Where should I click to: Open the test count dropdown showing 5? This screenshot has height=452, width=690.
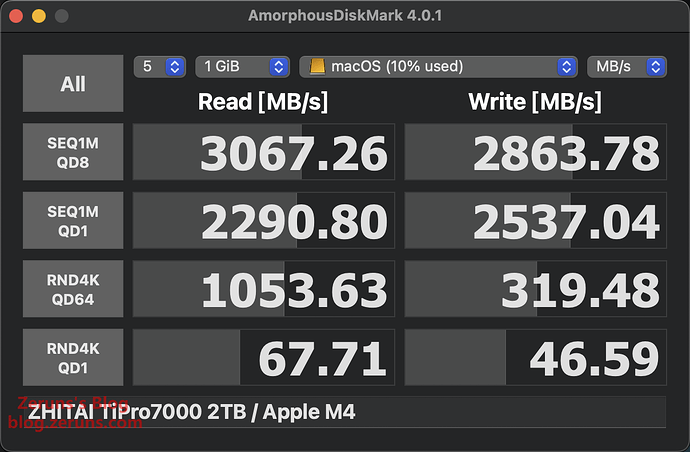[x=160, y=67]
